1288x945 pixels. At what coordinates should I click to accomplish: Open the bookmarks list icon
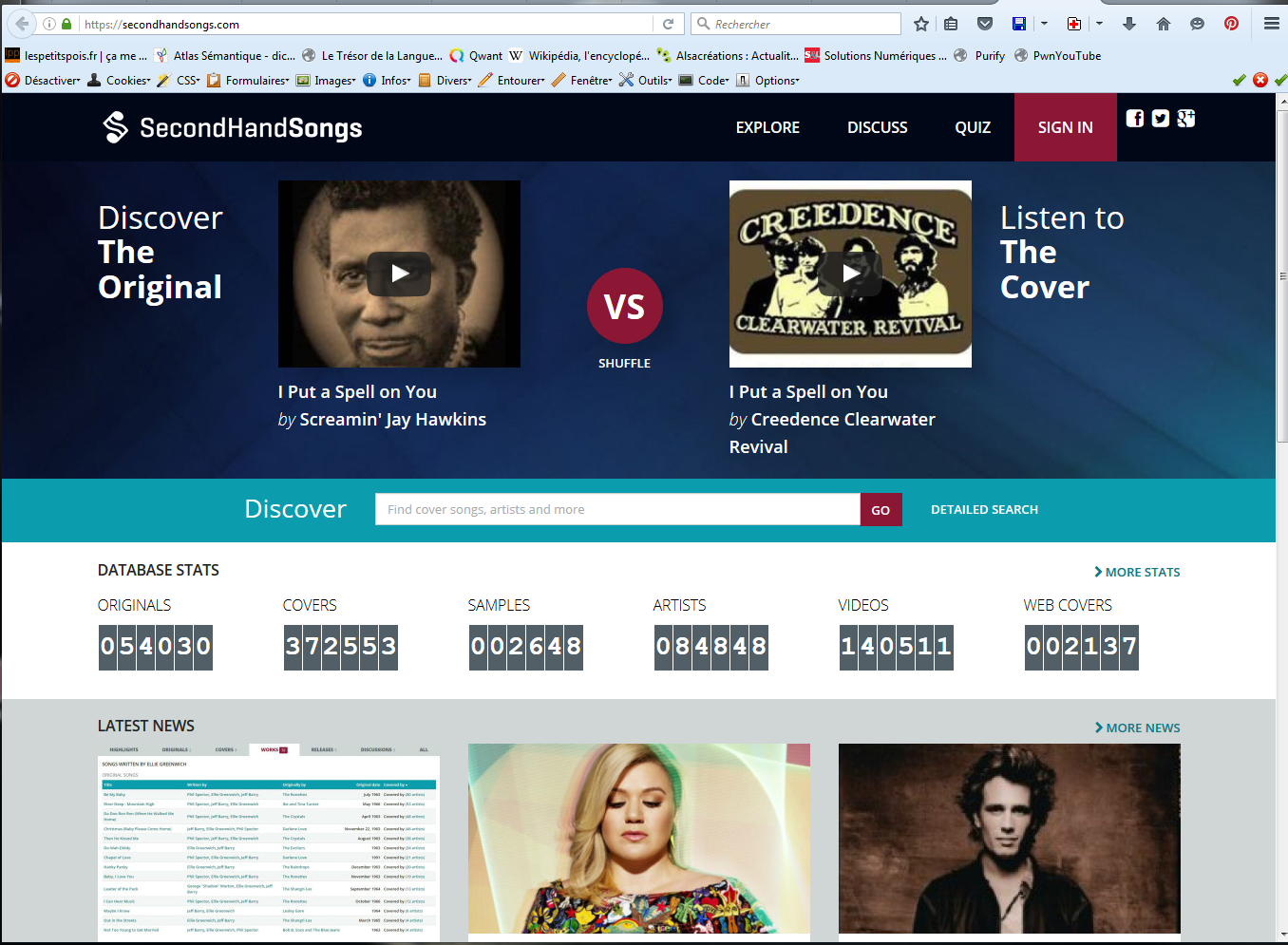[x=951, y=24]
